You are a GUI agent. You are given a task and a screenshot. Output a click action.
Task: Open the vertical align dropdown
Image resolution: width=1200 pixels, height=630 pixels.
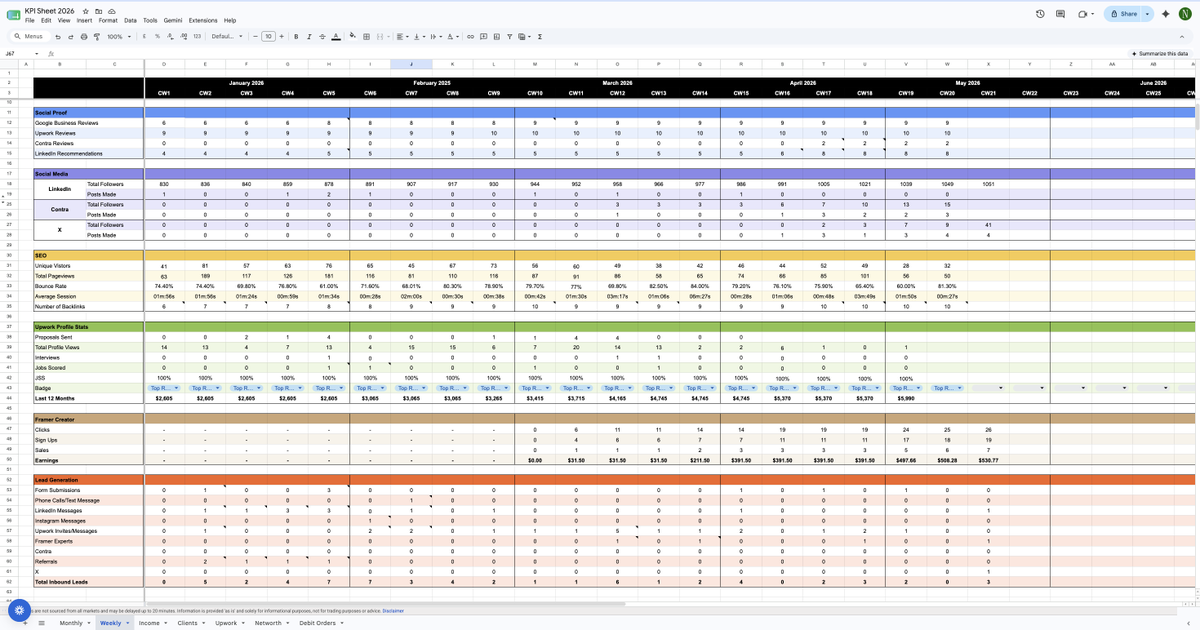click(x=418, y=36)
